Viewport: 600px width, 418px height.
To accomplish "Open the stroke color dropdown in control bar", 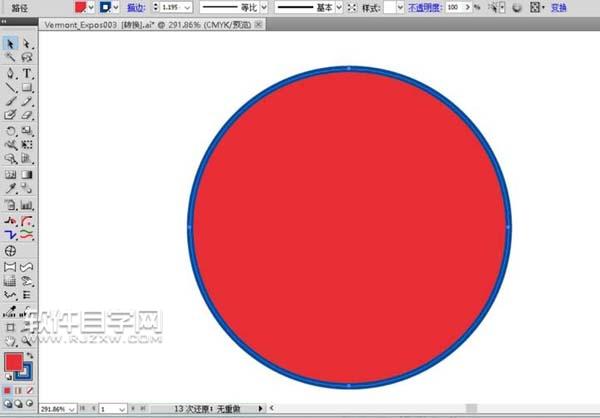I will (116, 7).
